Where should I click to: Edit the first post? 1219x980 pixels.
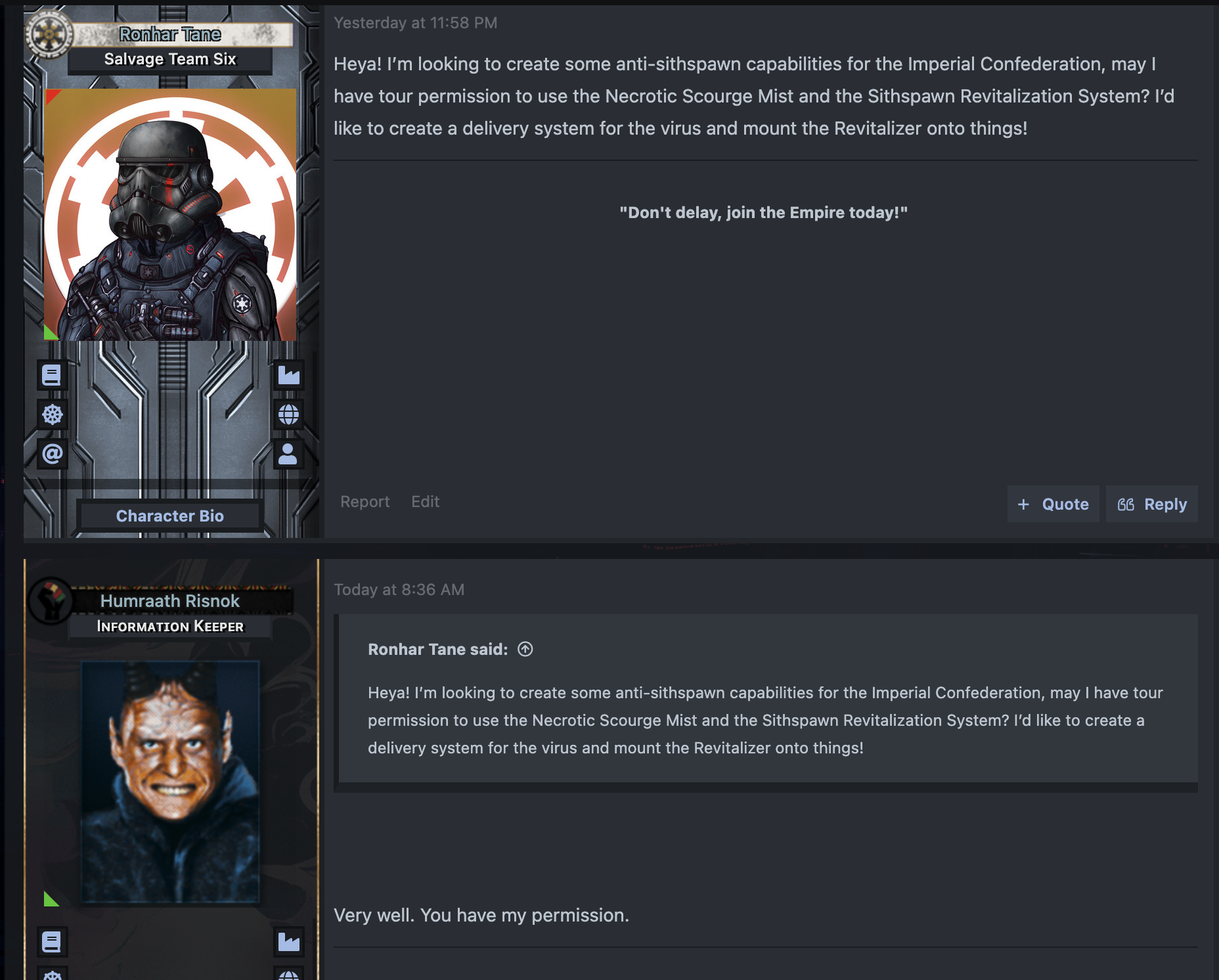(x=425, y=501)
